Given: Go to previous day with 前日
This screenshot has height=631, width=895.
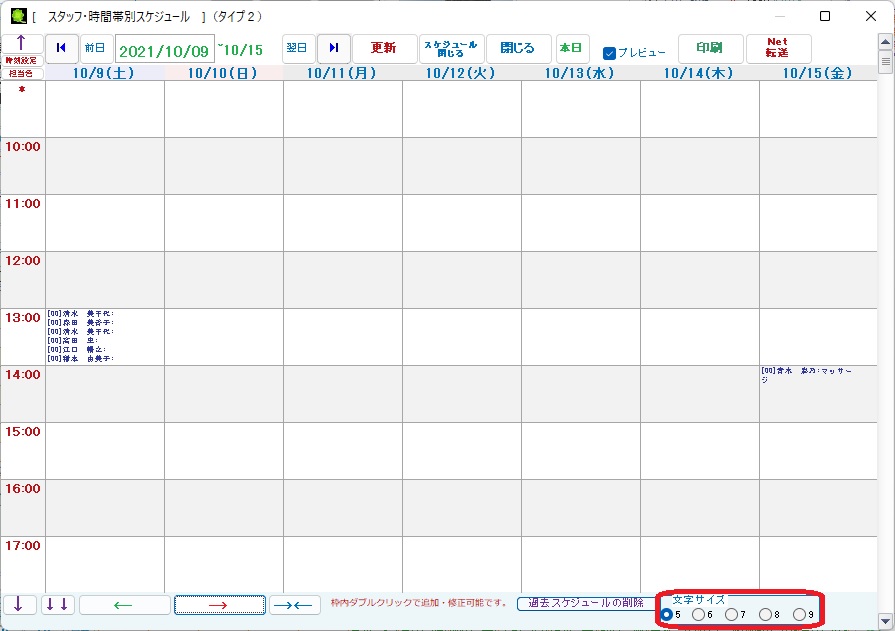Looking at the screenshot, I should [x=95, y=48].
